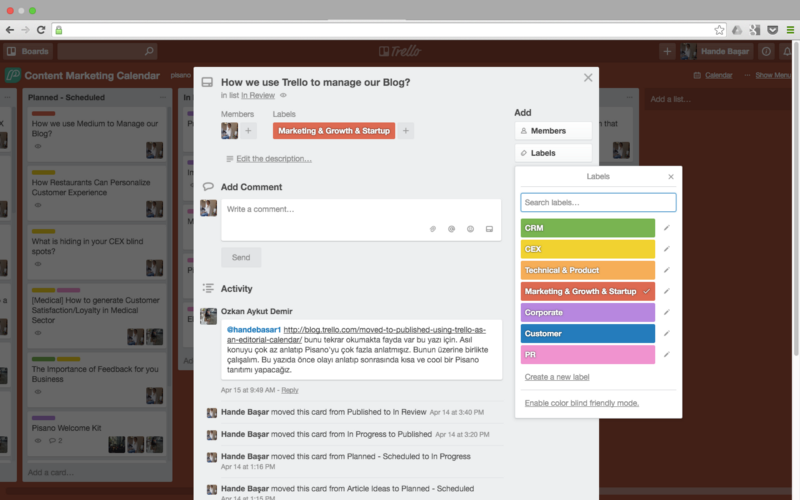This screenshot has width=800, height=500.
Task: Open the Trello create plus button
Action: (x=667, y=51)
